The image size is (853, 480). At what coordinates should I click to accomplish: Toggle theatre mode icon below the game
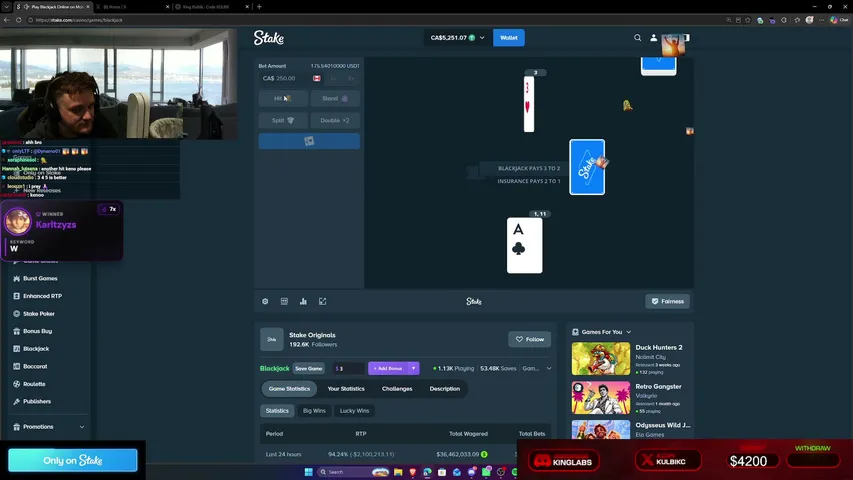[x=323, y=301]
